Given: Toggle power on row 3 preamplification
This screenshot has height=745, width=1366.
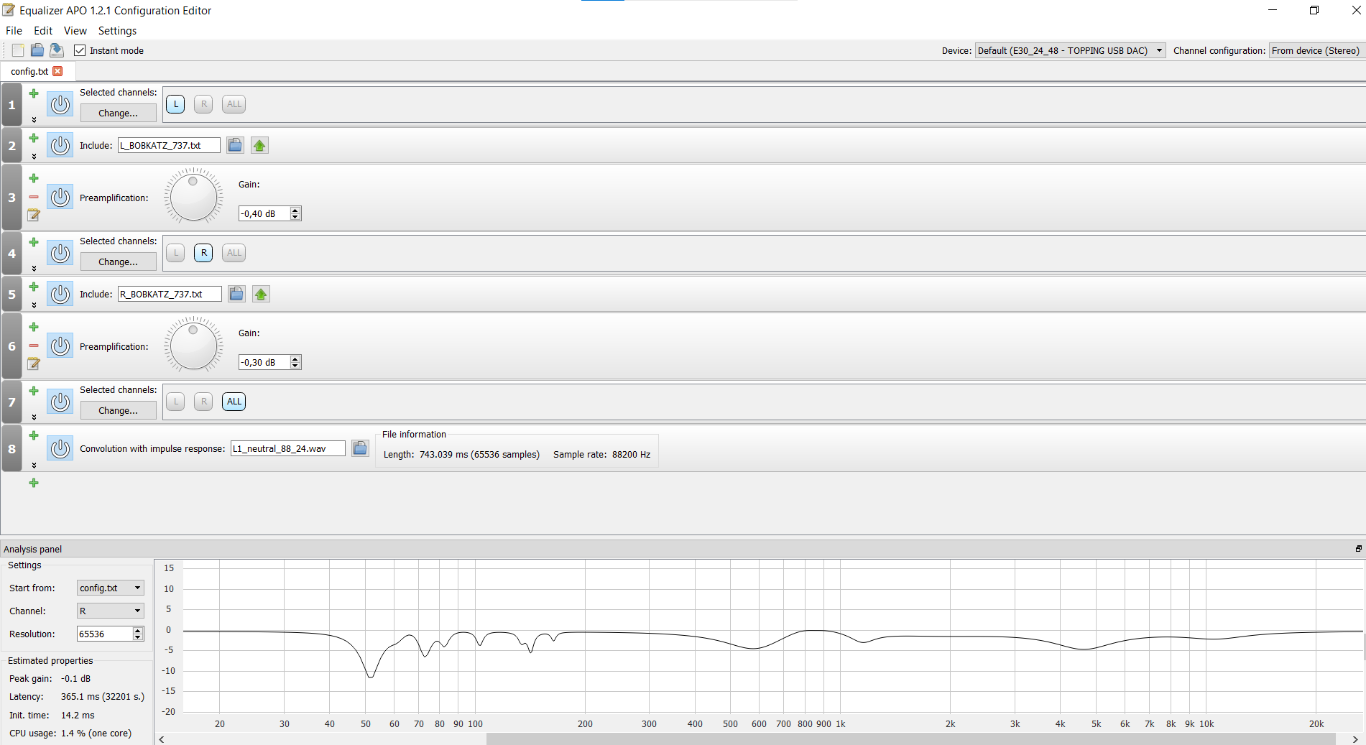Looking at the screenshot, I should click(60, 198).
